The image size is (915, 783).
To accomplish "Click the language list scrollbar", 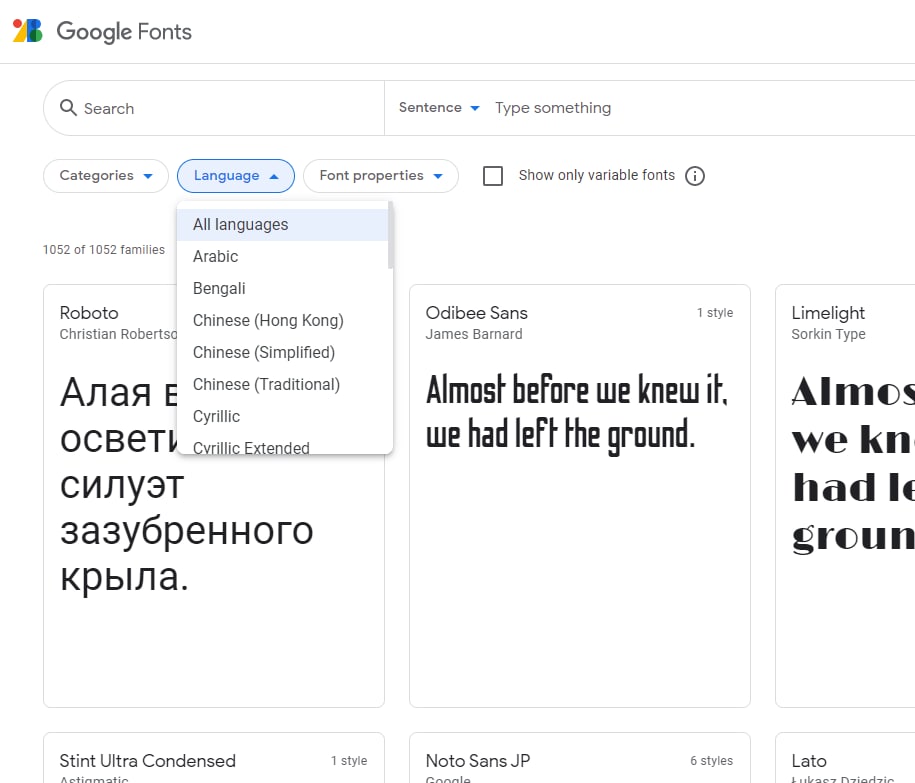I will (x=390, y=235).
